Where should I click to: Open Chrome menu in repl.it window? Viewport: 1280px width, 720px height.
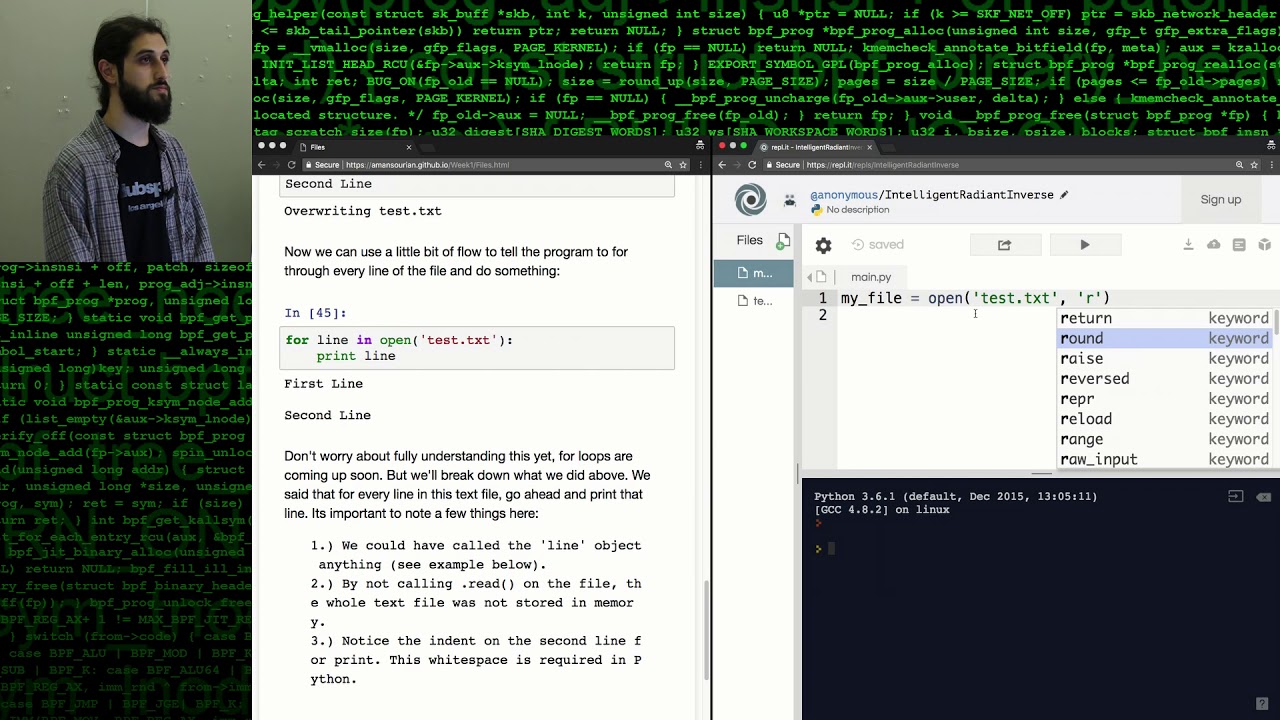[1271, 165]
